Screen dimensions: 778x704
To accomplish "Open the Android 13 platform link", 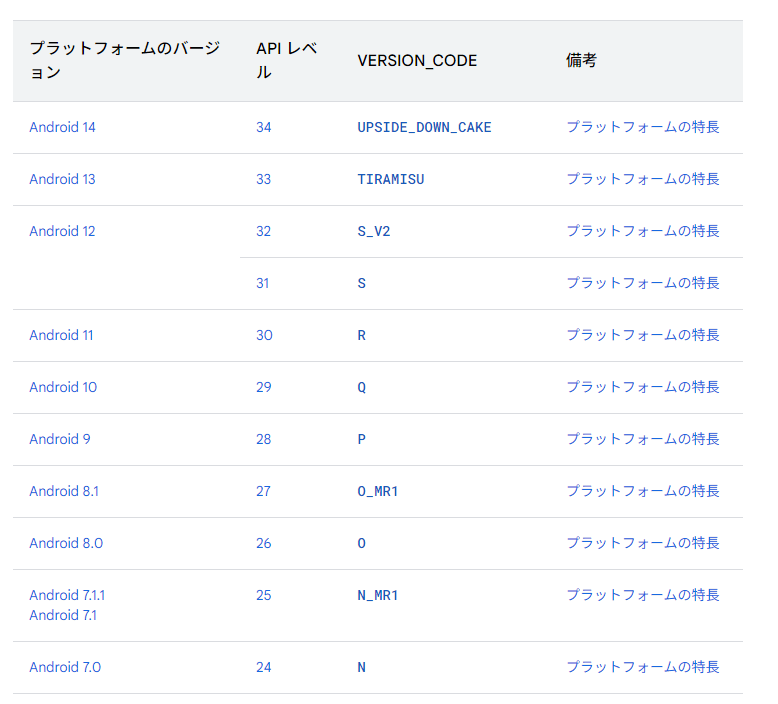I will click(x=62, y=180).
